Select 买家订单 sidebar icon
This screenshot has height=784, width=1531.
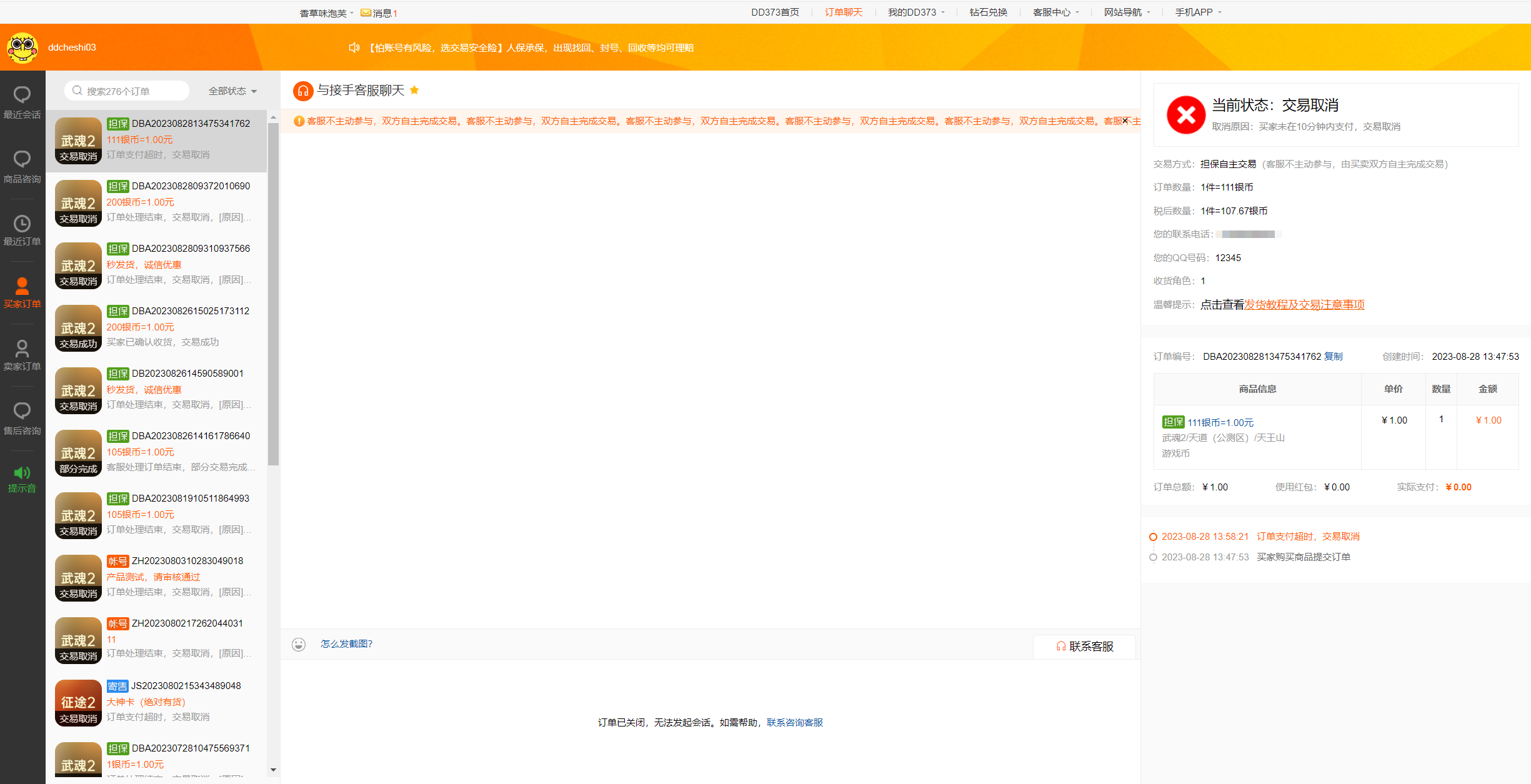[x=22, y=293]
